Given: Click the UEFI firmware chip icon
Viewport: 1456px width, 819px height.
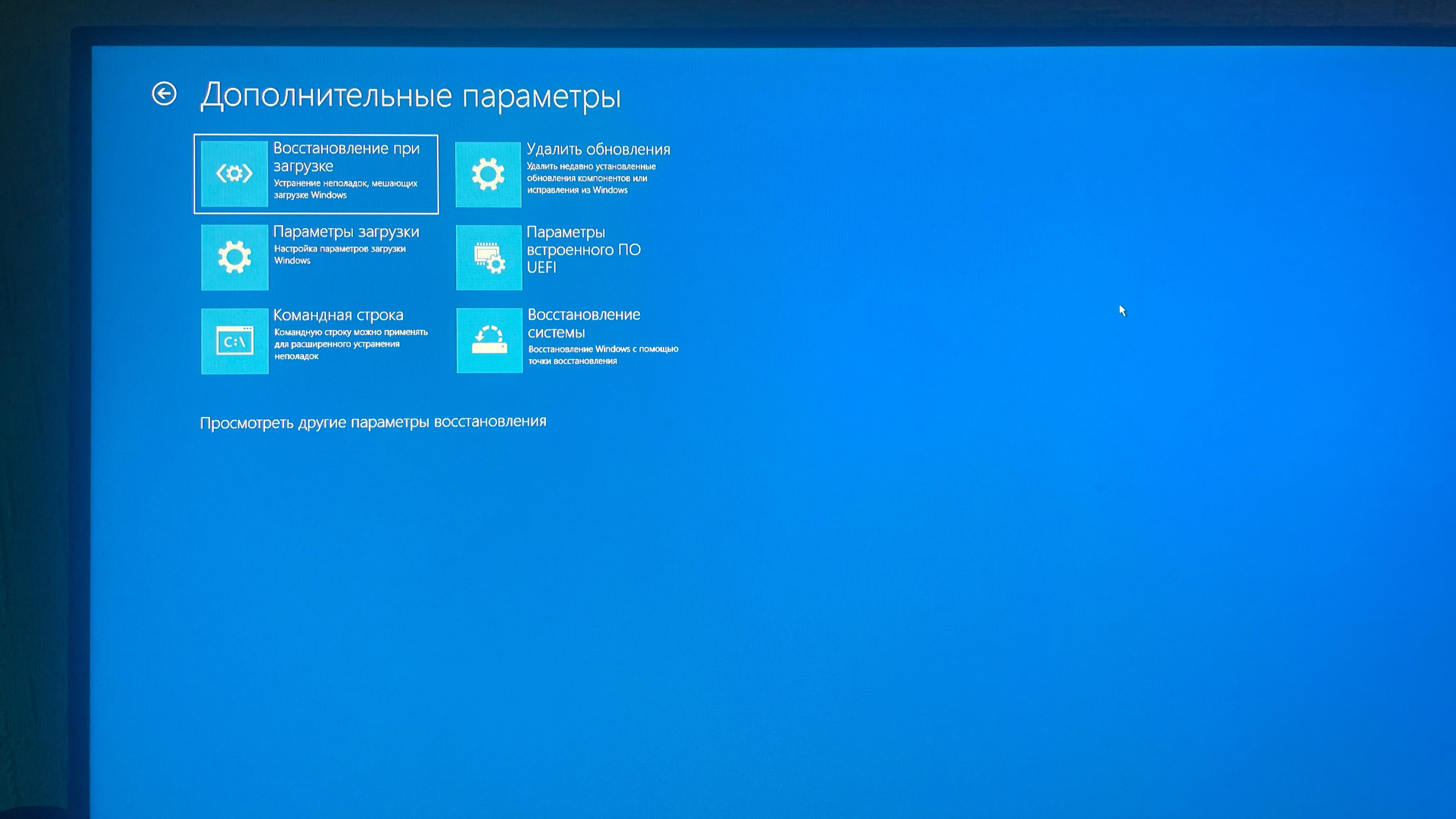Looking at the screenshot, I should (x=489, y=258).
